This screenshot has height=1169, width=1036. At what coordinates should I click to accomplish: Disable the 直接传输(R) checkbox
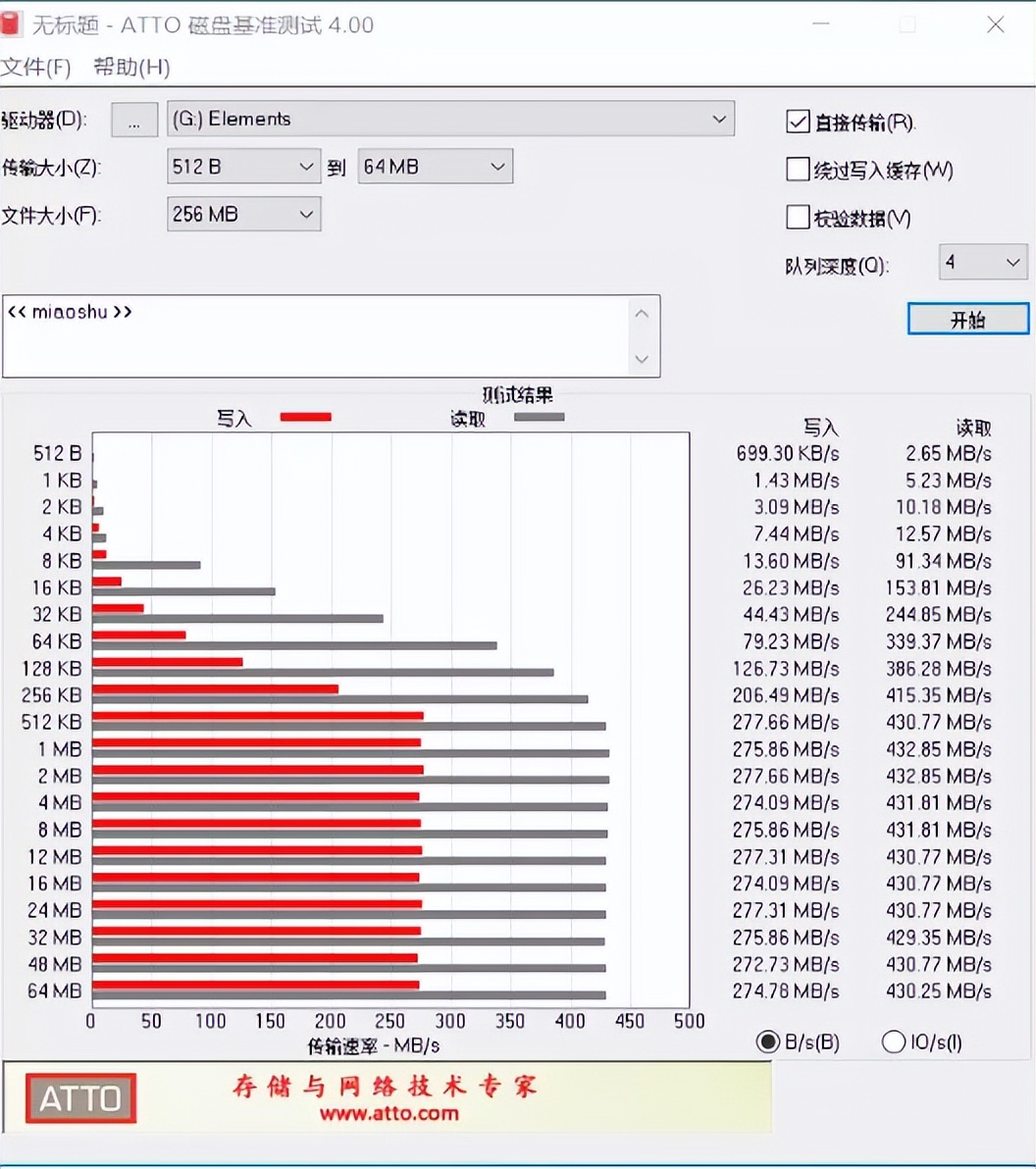(x=798, y=122)
